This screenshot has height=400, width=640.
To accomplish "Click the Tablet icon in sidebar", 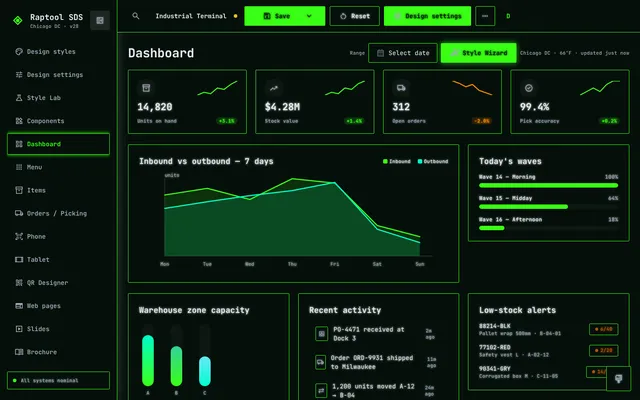I will [19, 260].
